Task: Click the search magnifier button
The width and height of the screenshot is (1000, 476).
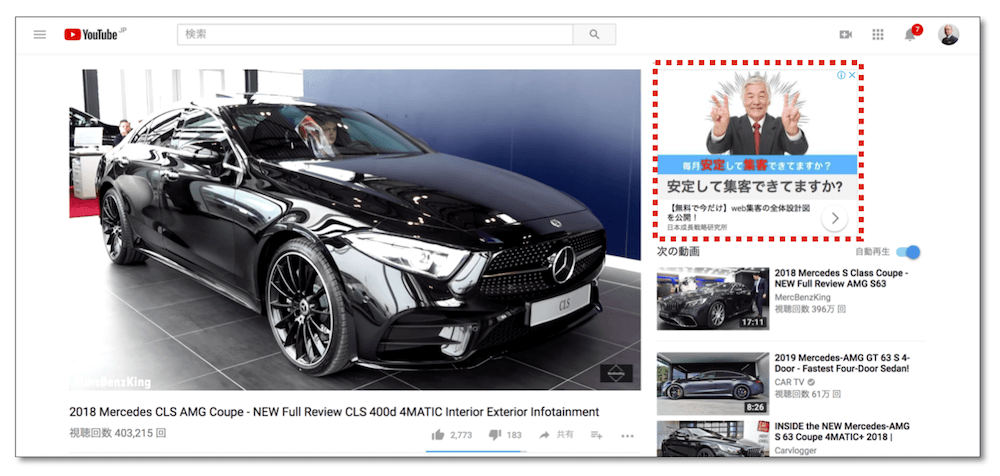Action: pos(594,34)
